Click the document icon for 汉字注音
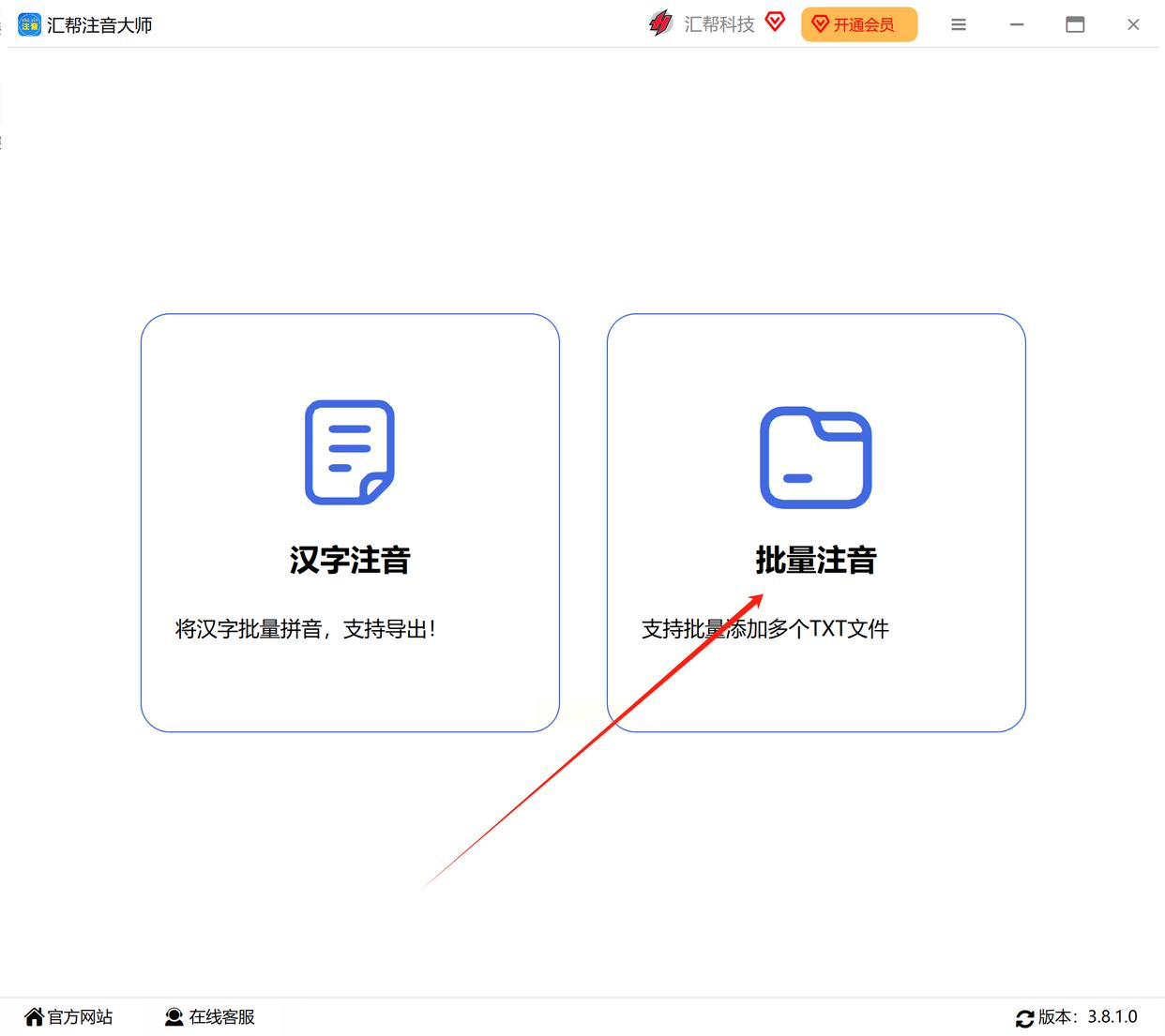This screenshot has height=1036, width=1165. 350,452
